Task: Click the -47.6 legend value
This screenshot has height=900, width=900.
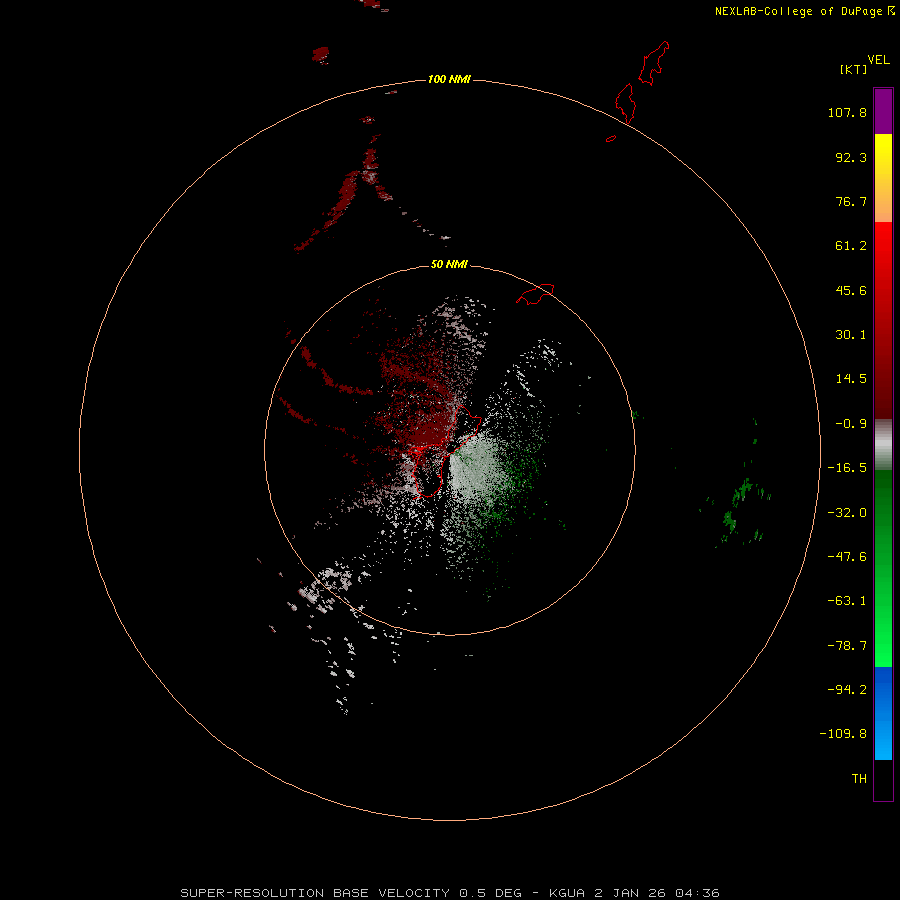Action: [847, 557]
